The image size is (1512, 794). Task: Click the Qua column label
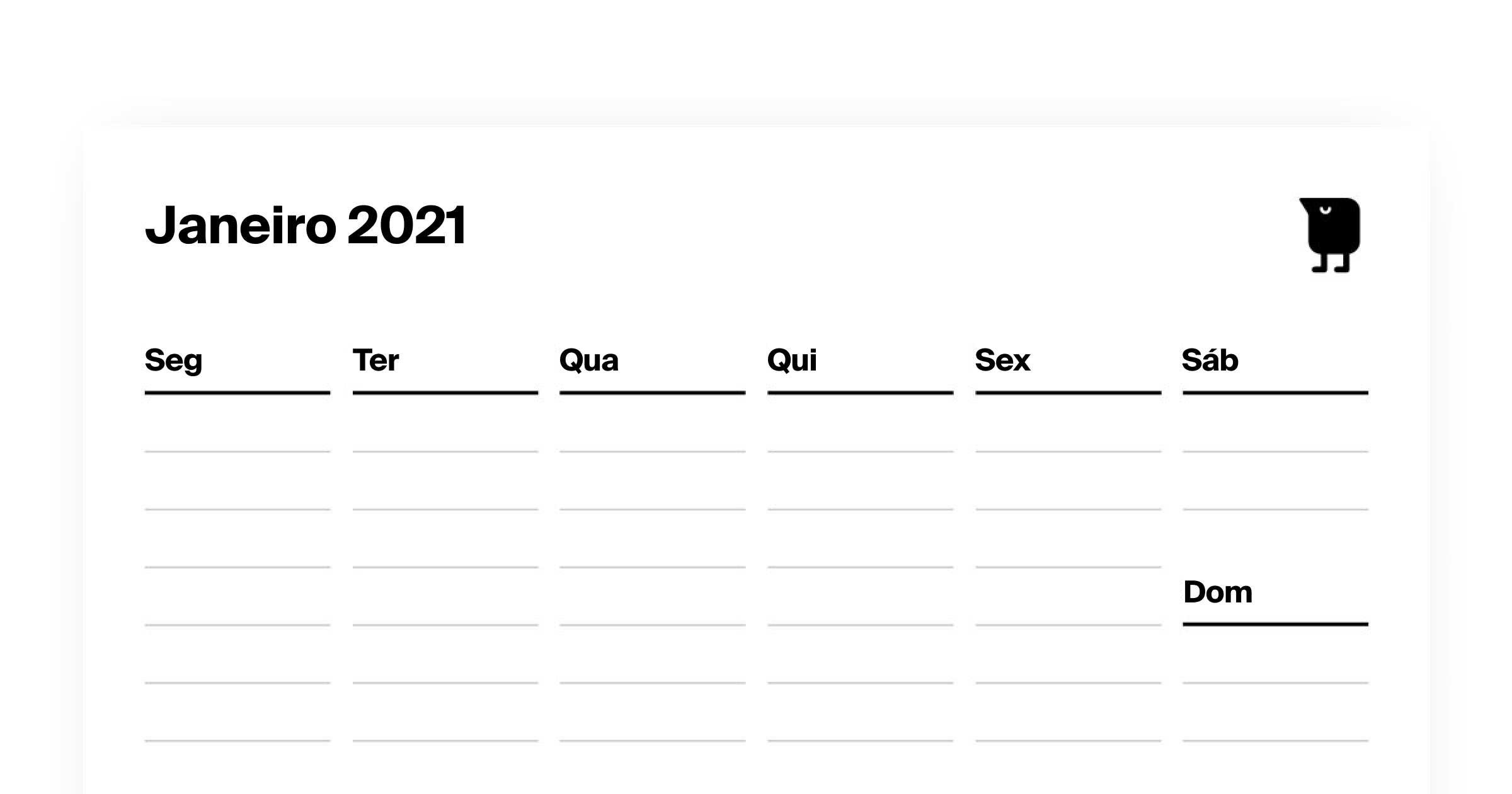(589, 360)
